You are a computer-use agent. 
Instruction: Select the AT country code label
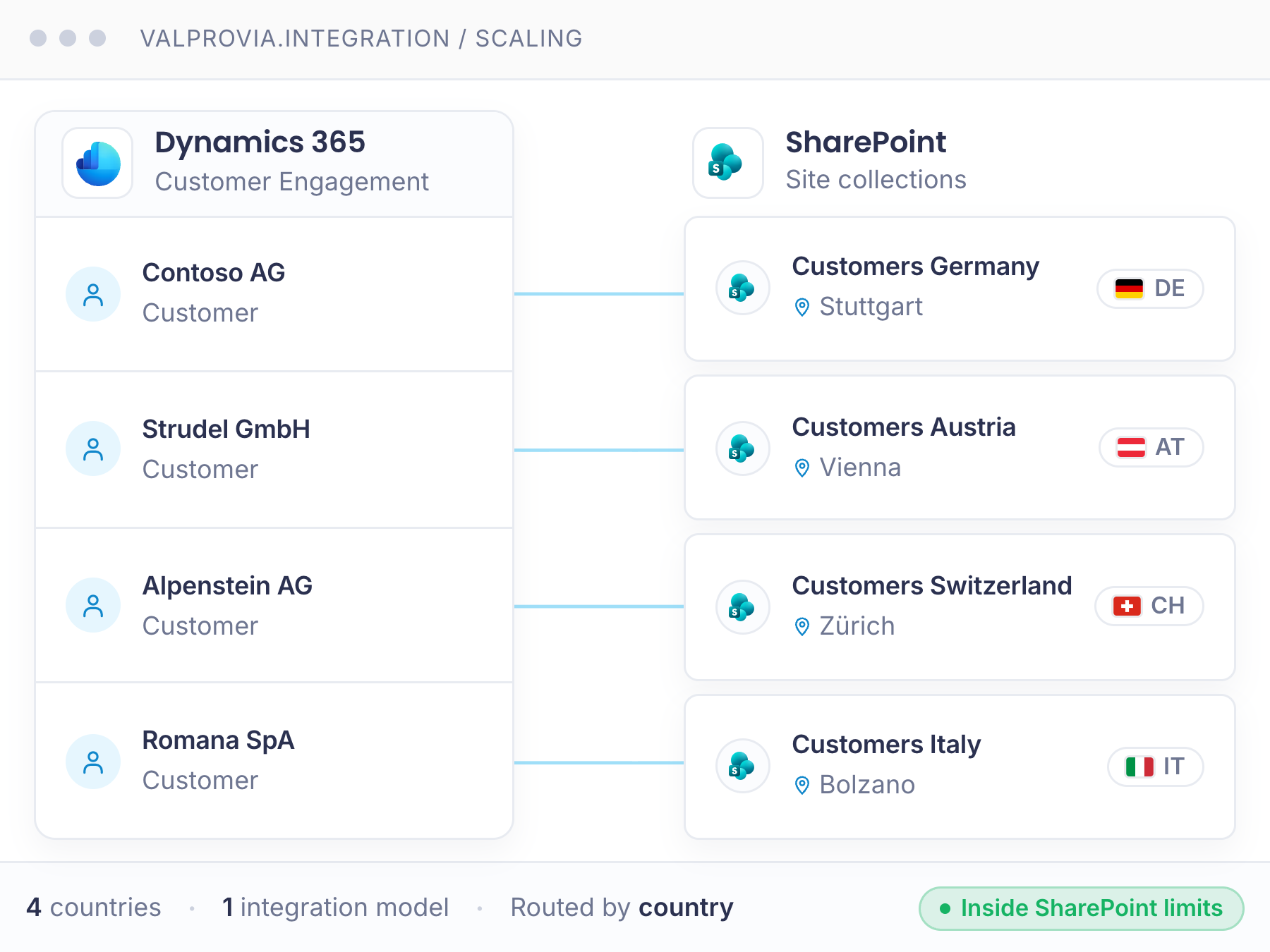point(1170,447)
